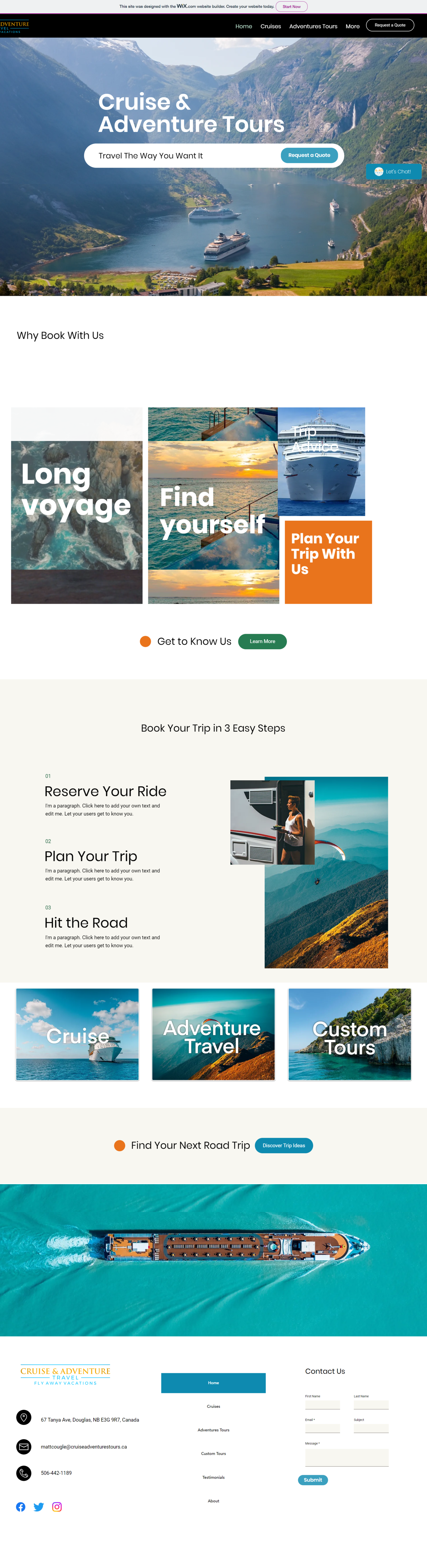Click the Wix Start Now button
Viewport: 427px width, 1568px height.
[x=291, y=7]
